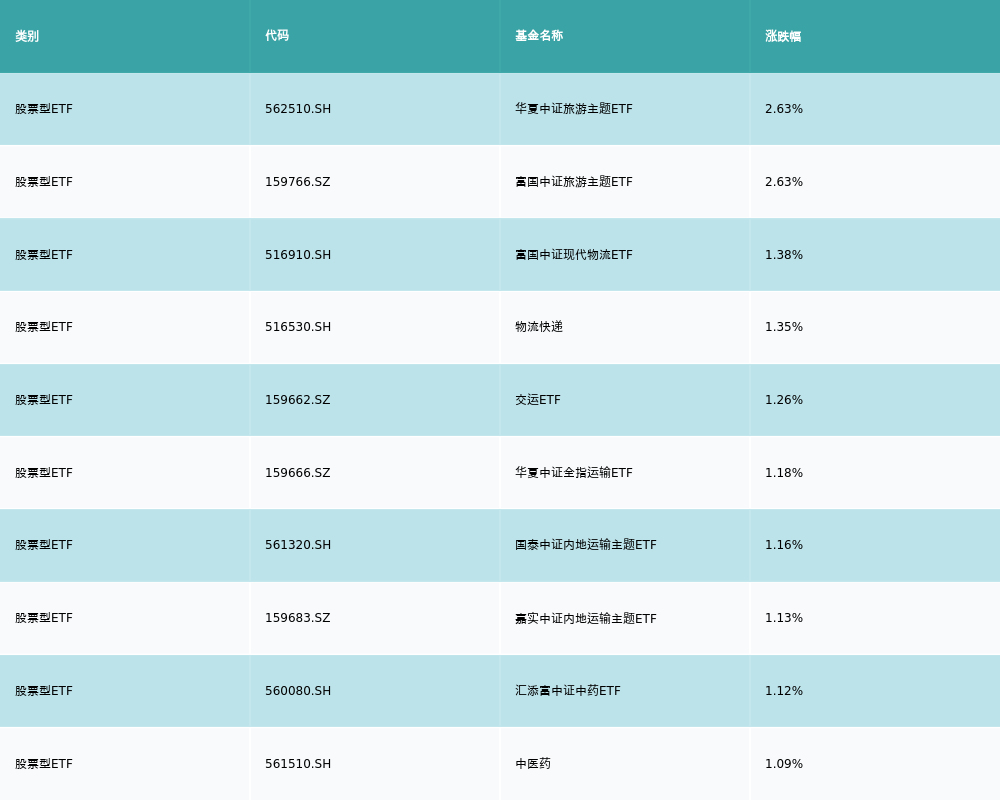
Task: Click 股票型ETF in the 561510.SH row
Action: tap(44, 764)
